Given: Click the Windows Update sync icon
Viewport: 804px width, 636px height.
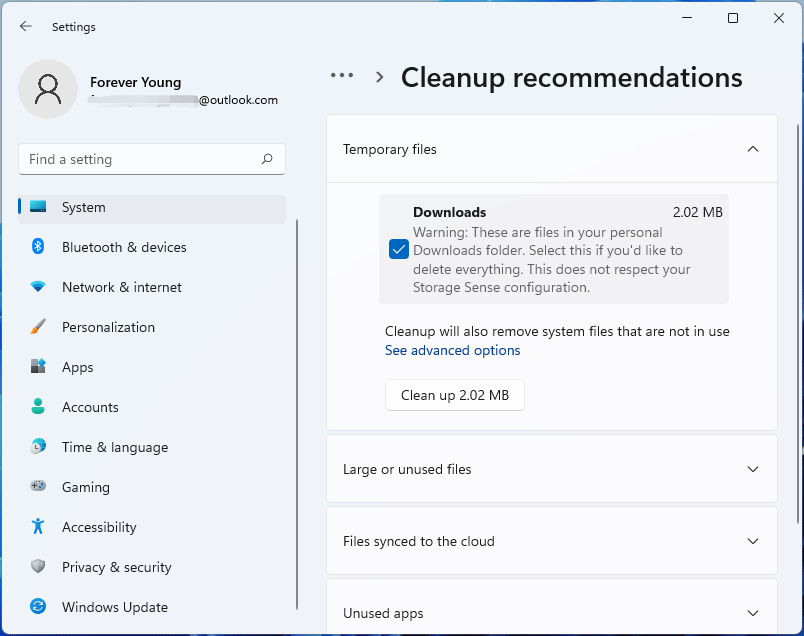Looking at the screenshot, I should 38,607.
